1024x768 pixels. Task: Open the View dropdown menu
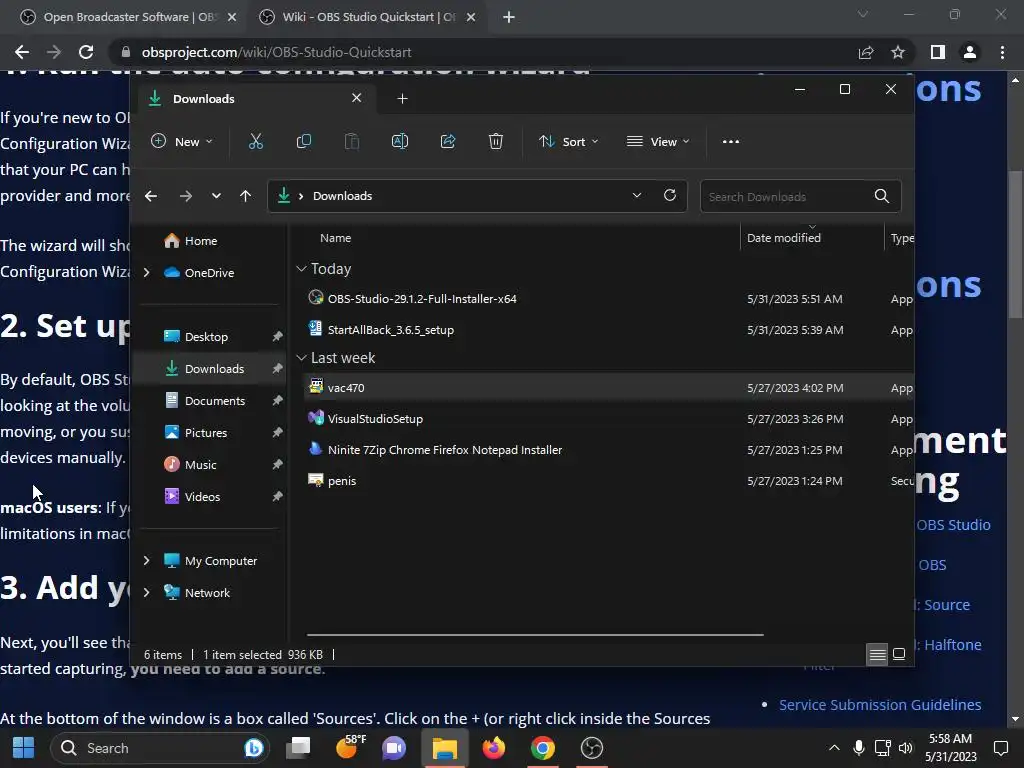click(x=658, y=142)
